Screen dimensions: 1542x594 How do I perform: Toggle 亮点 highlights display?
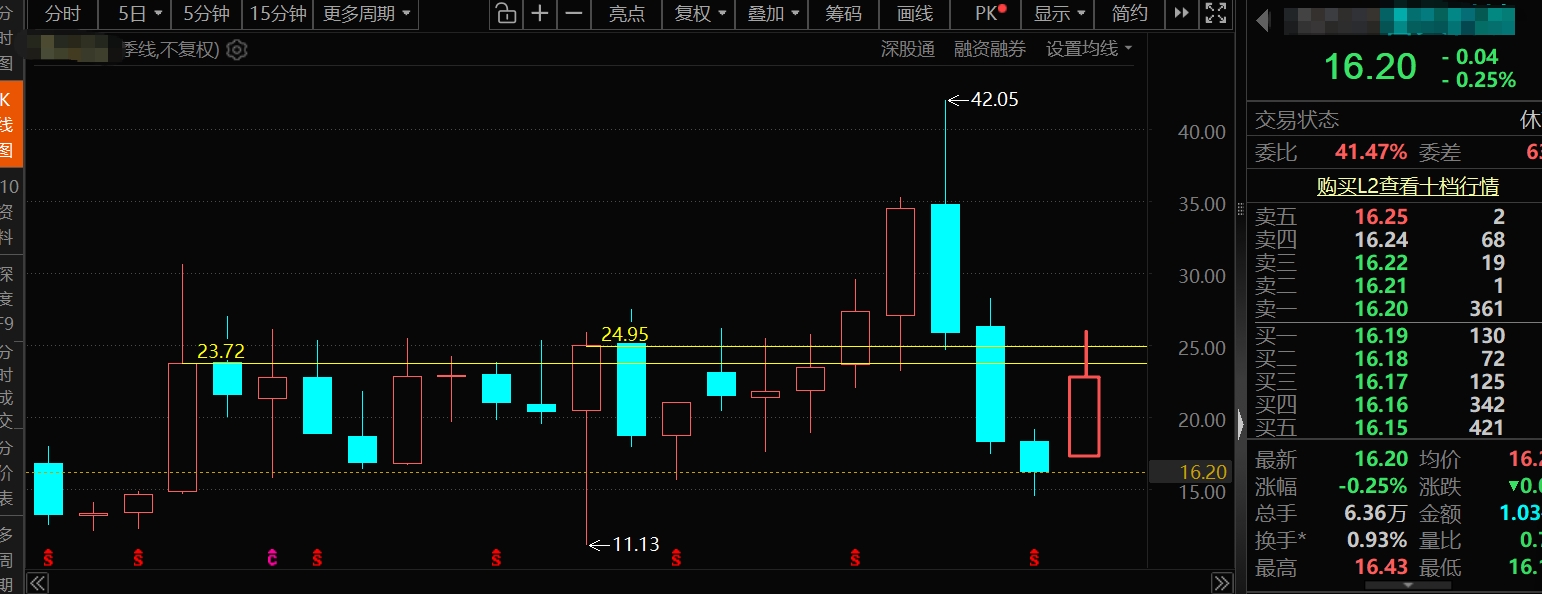[627, 13]
